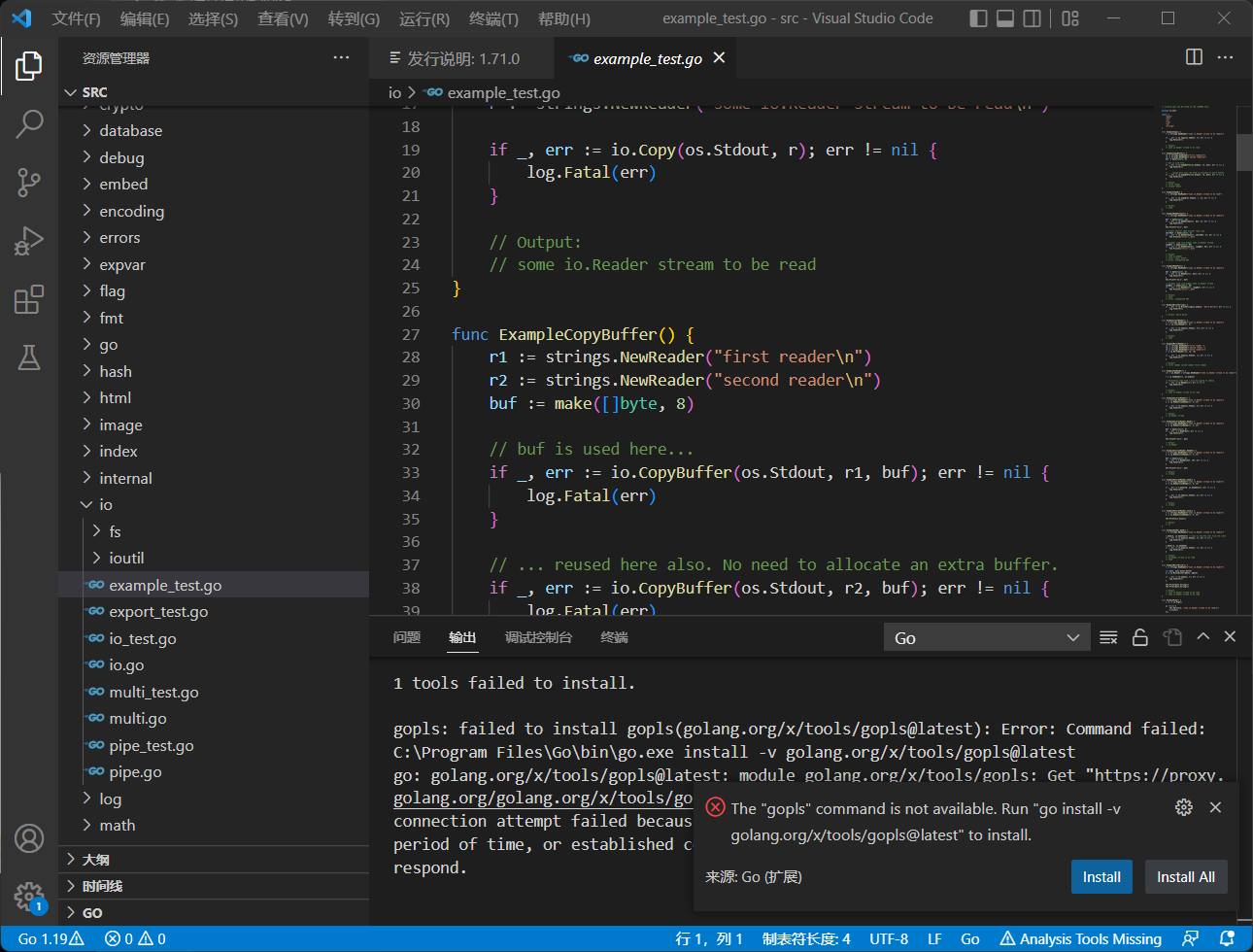Screen dimensions: 1253x952
Task: Open the Source Control view
Action: [29, 182]
